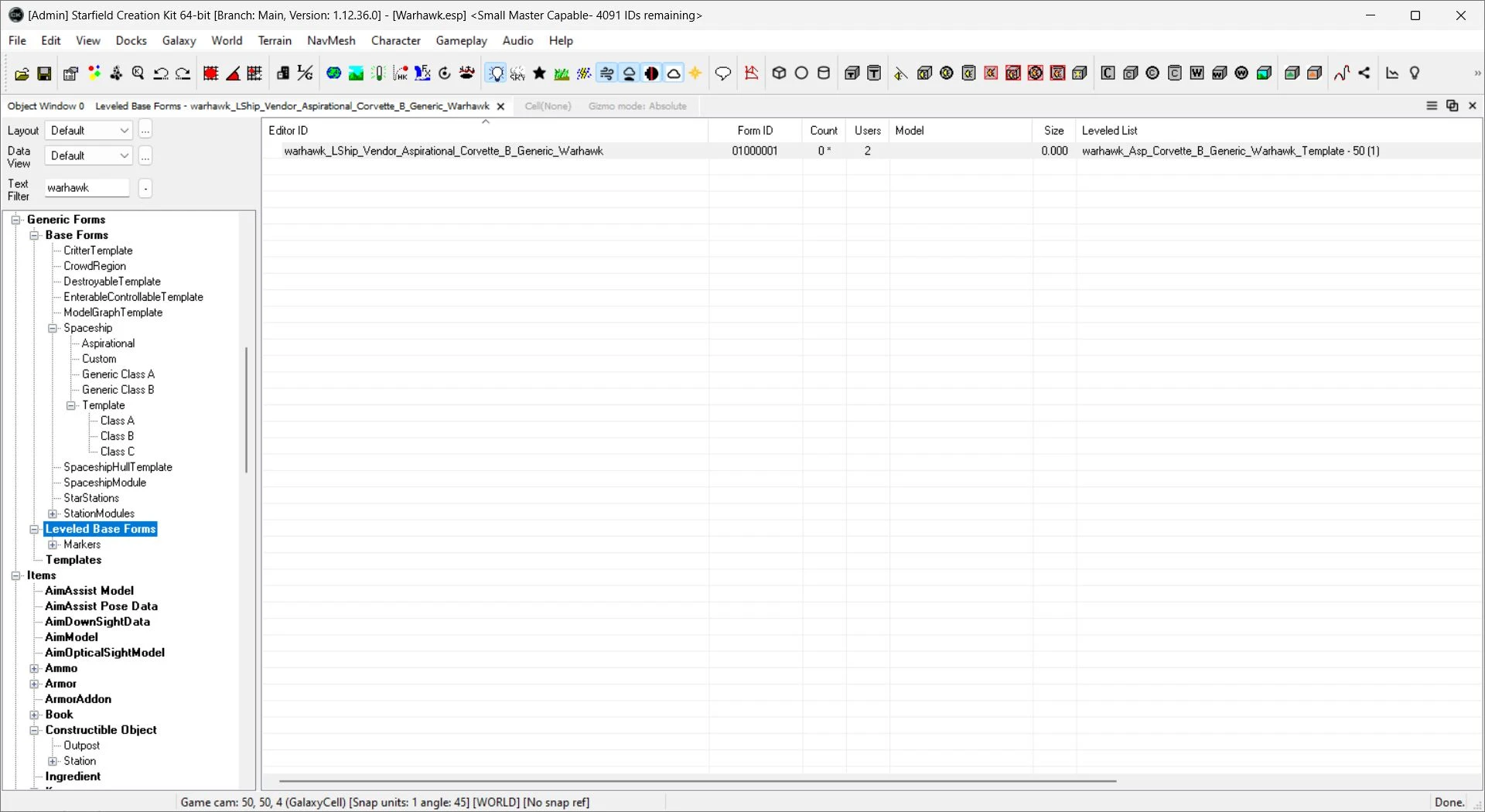The height and width of the screenshot is (812, 1485).
Task: Open the Audio menu
Action: pyautogui.click(x=518, y=41)
